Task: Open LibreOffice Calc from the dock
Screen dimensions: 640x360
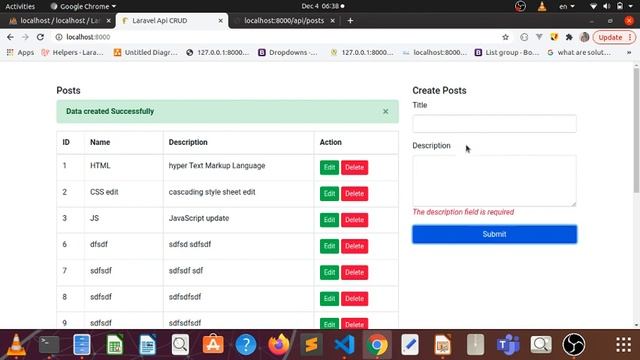Action: (115, 345)
